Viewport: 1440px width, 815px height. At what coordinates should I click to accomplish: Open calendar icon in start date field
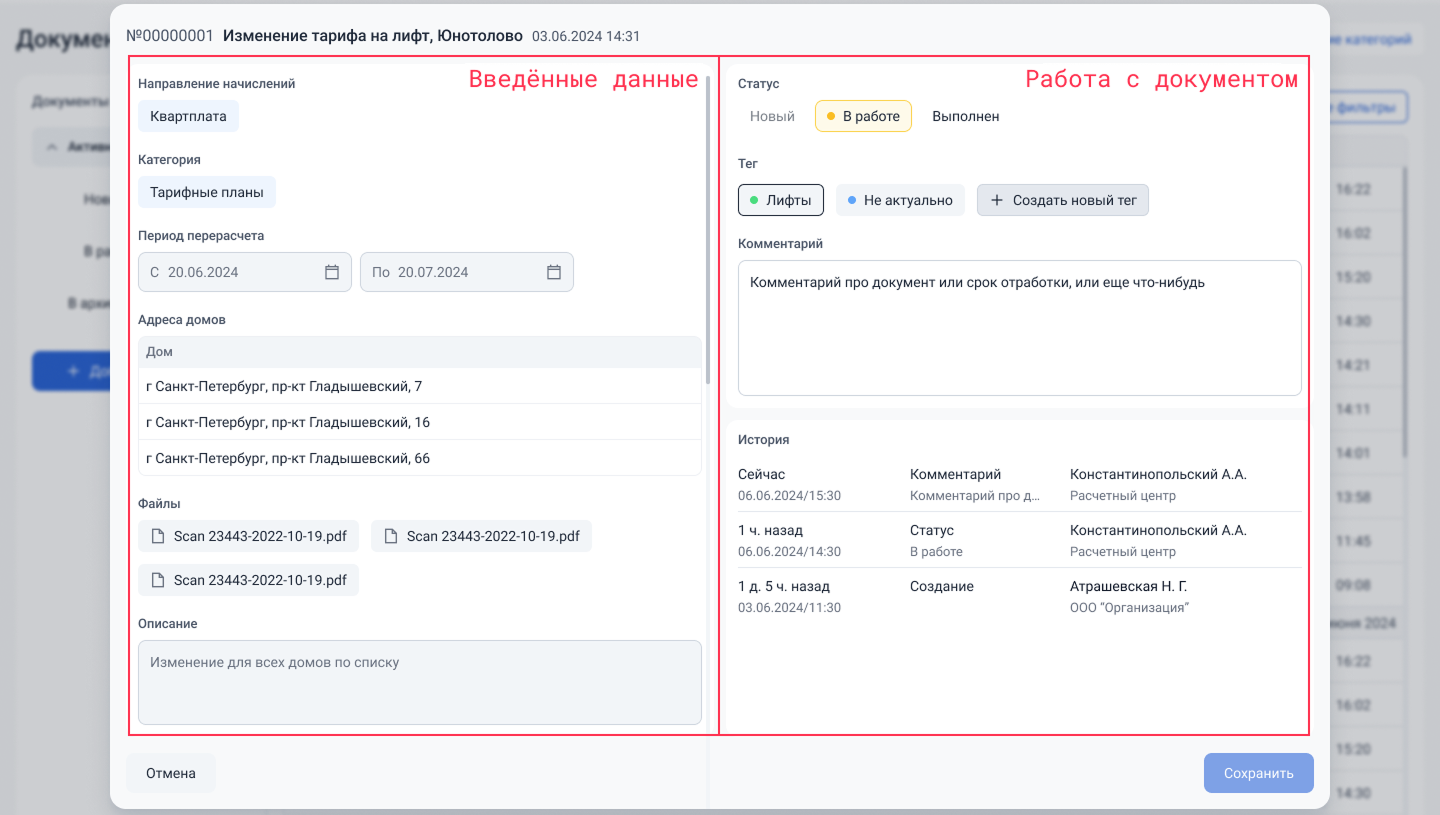[332, 272]
